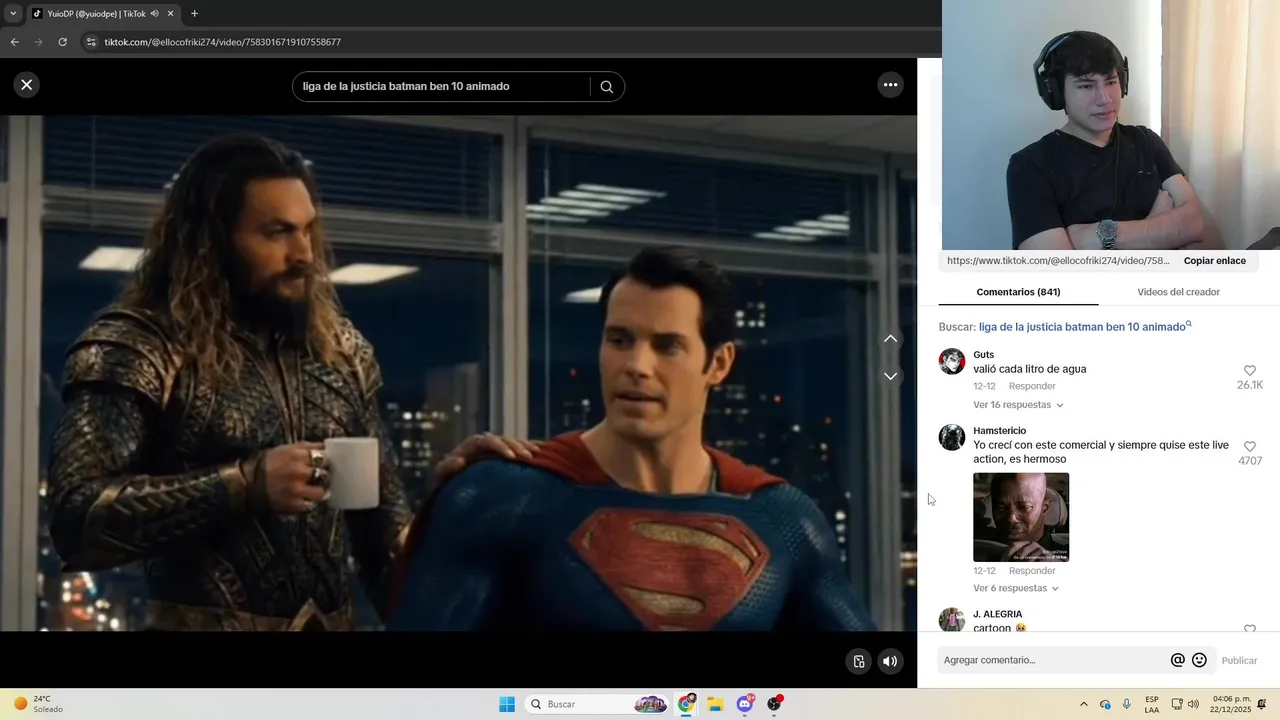Open Discord from the taskbar
Viewport: 1280px width, 720px height.
point(745,704)
